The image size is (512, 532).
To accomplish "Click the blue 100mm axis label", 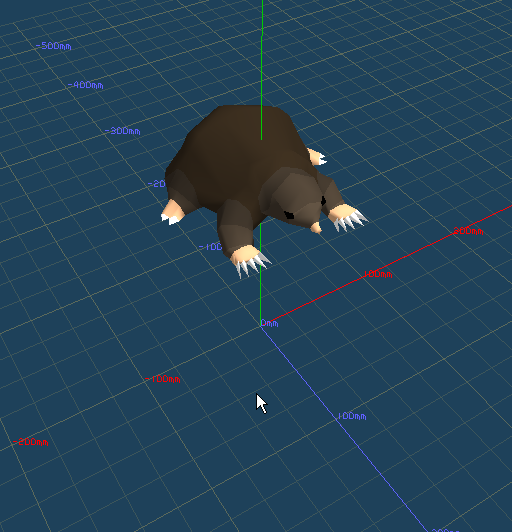I will [352, 416].
